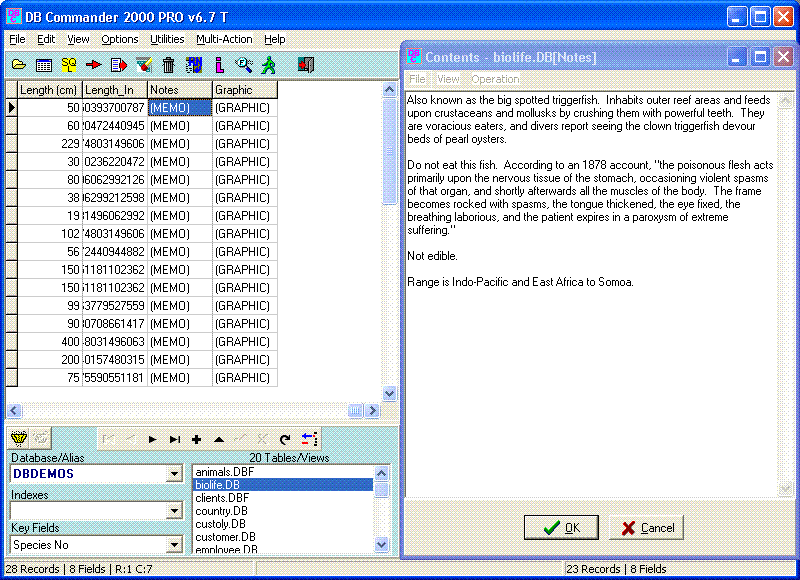Click the trash can icon
The image size is (800, 580).
pos(168,65)
